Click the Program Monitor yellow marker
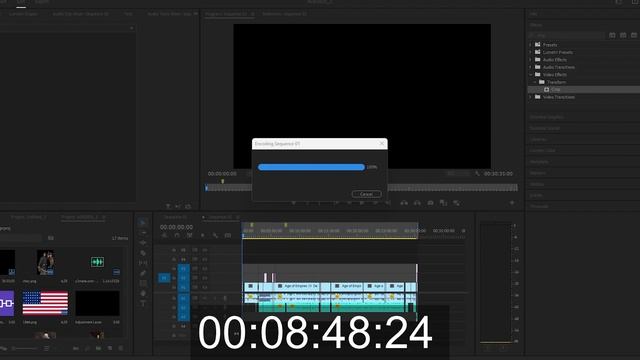 [222, 181]
